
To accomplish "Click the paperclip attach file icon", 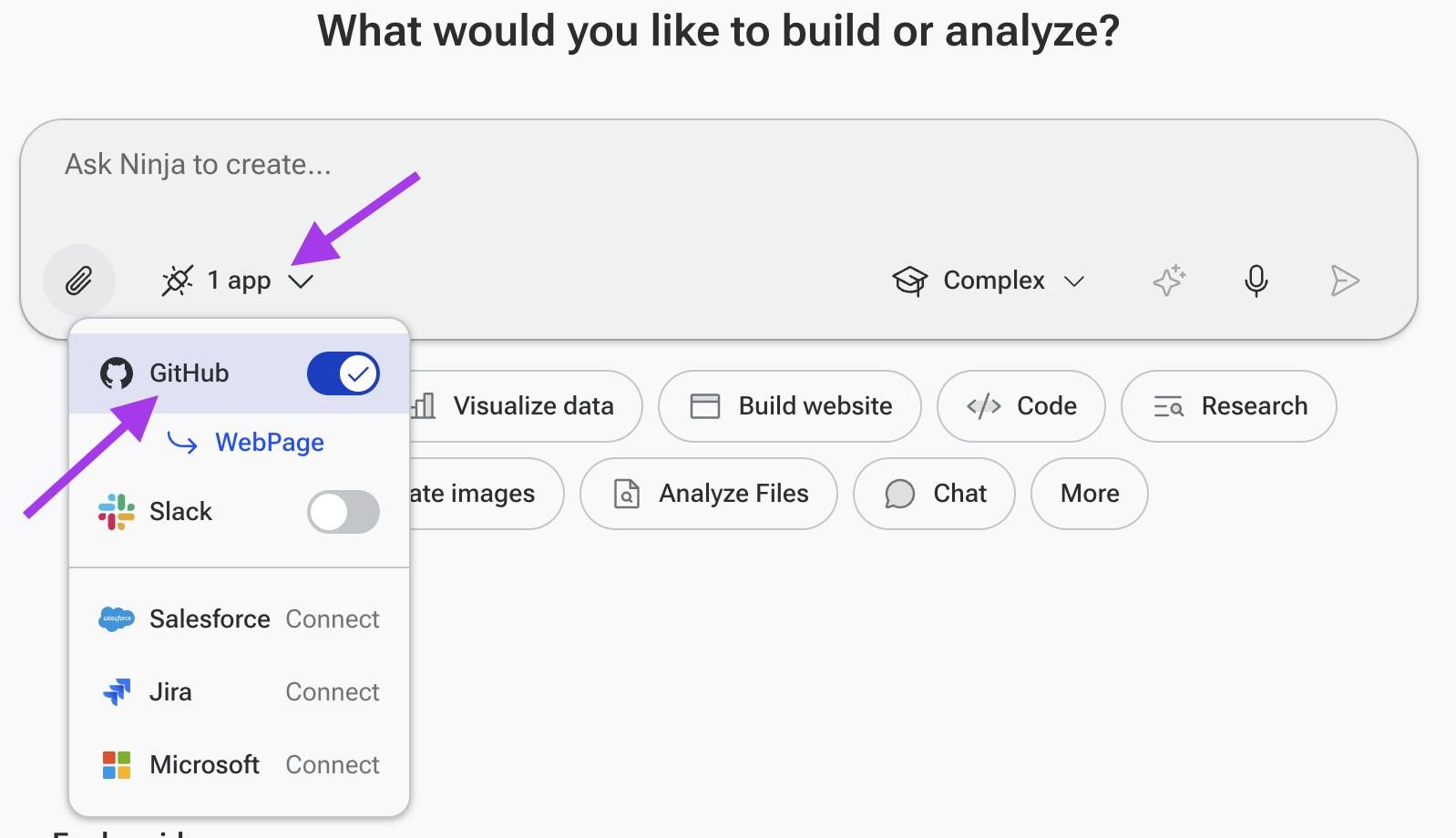I will pyautogui.click(x=79, y=281).
